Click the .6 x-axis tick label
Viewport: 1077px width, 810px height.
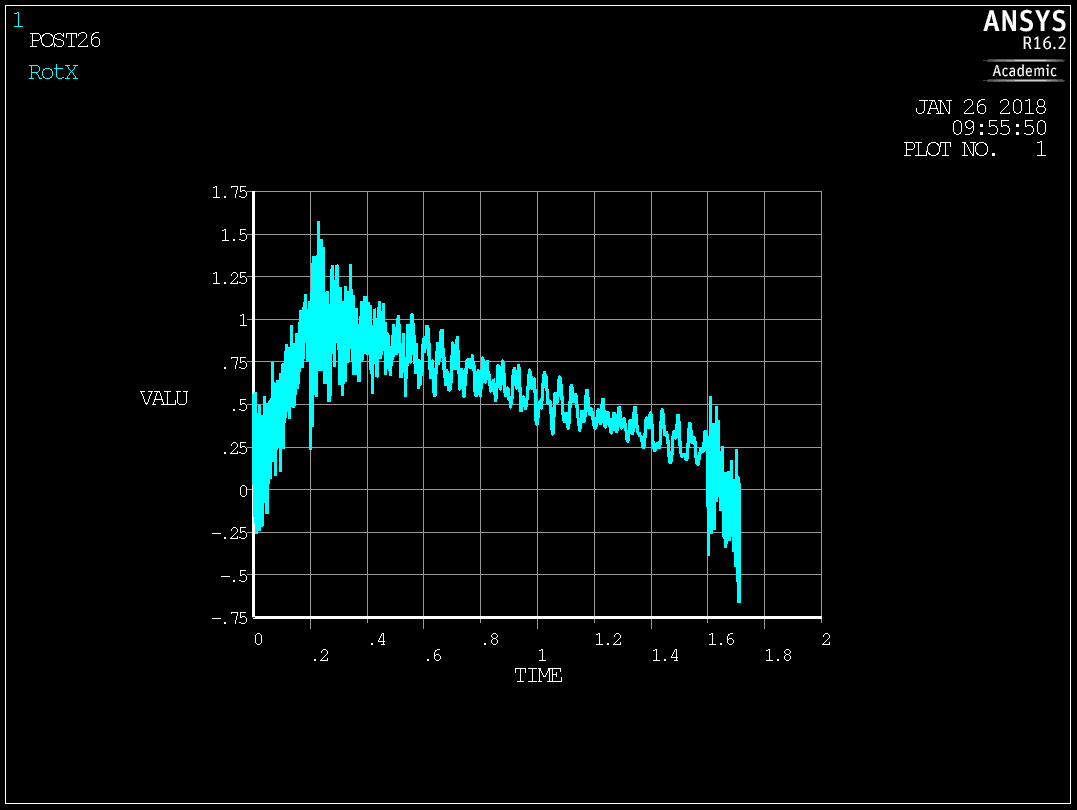(432, 656)
